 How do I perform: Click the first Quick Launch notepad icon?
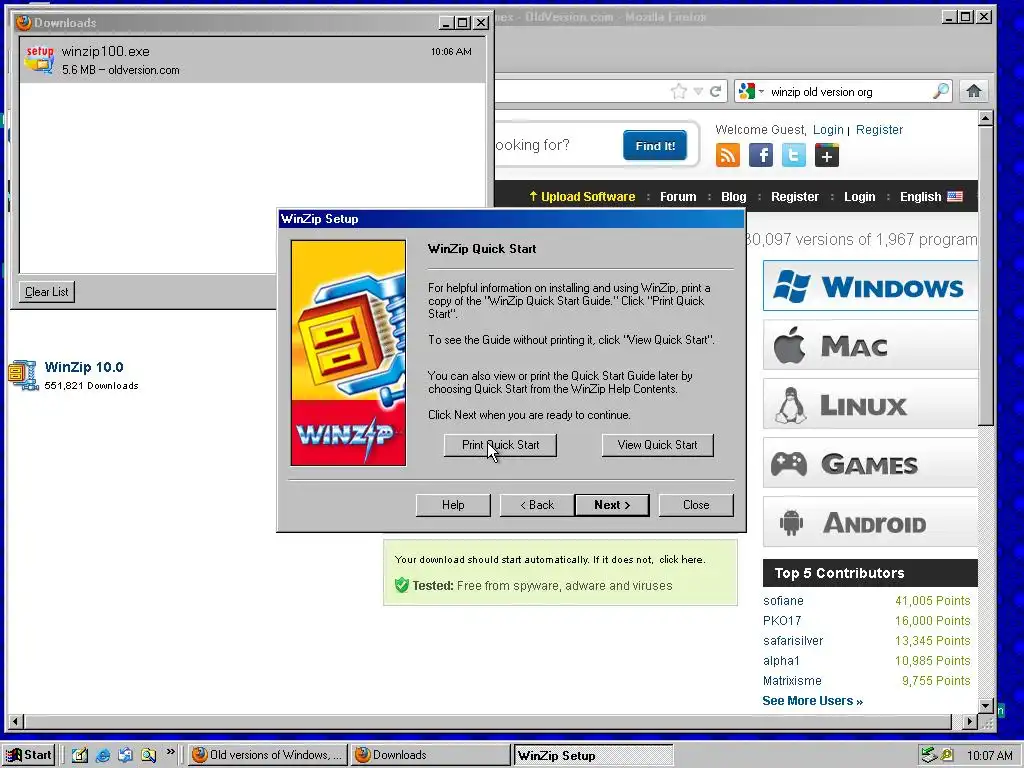(80, 755)
